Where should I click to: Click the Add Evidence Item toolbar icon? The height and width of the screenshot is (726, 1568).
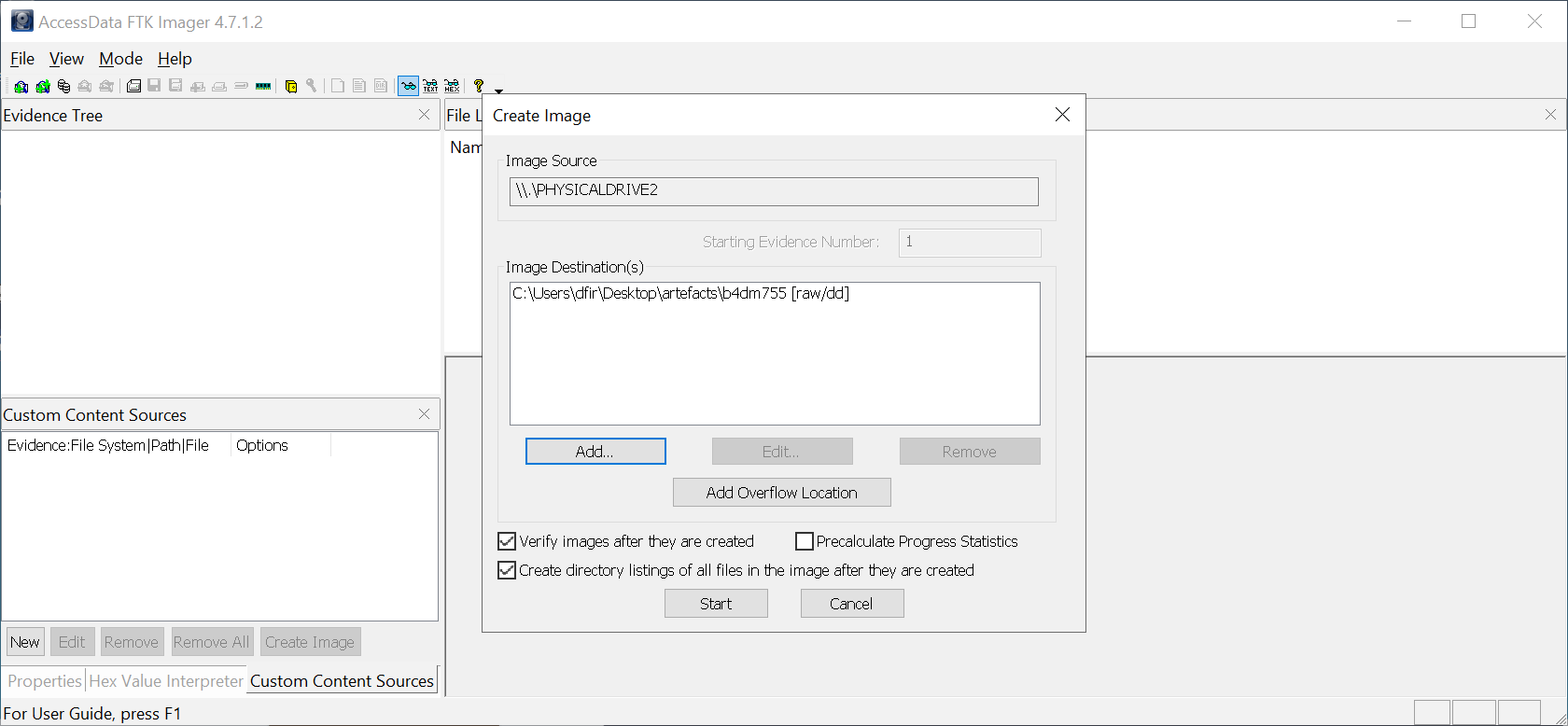[21, 87]
